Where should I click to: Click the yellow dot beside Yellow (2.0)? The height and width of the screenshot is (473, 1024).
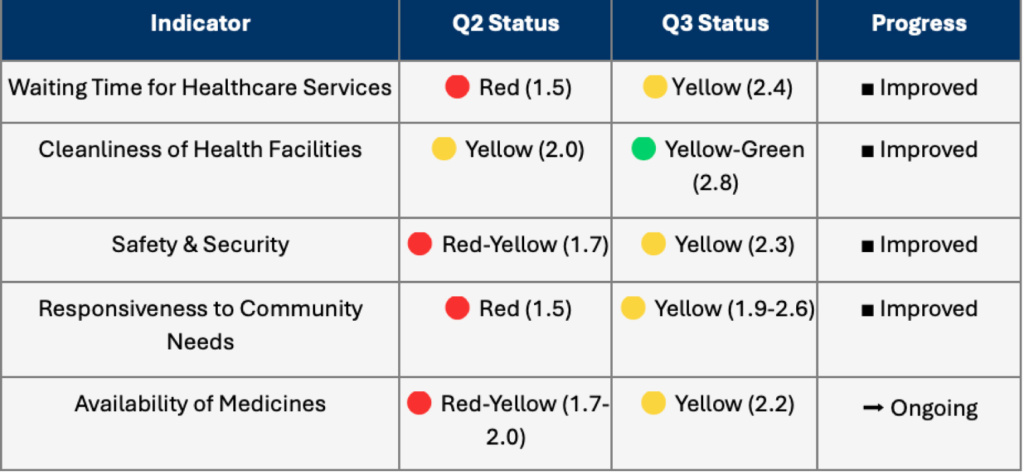coord(443,150)
